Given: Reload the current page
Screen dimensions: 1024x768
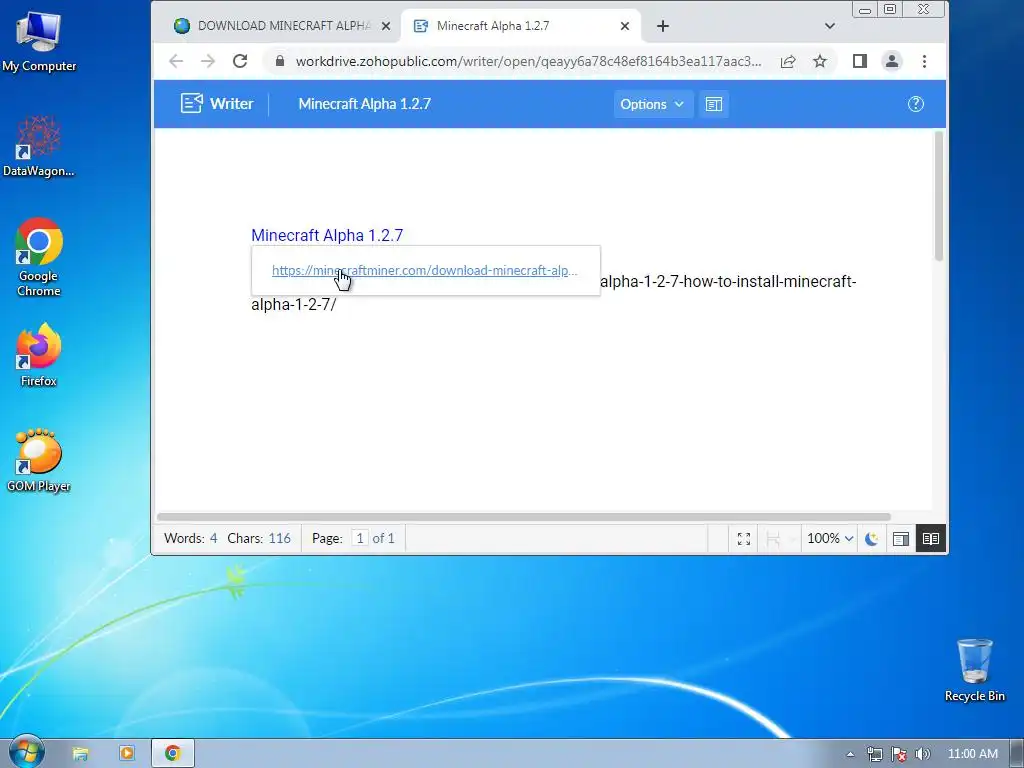Looking at the screenshot, I should (240, 61).
